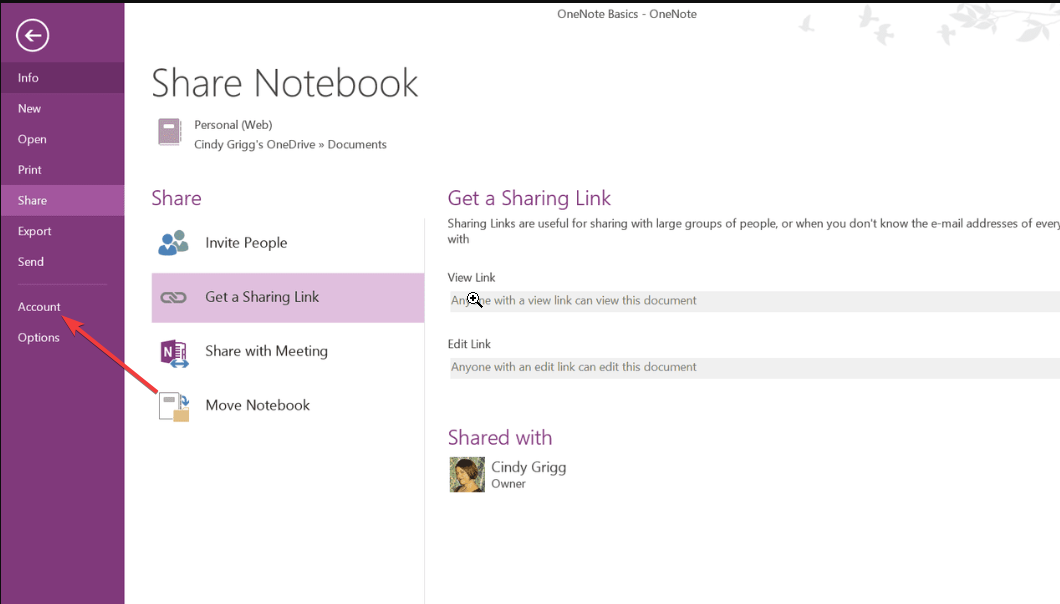
Task: Click Cindy Grigg's profile photo
Action: pyautogui.click(x=467, y=474)
